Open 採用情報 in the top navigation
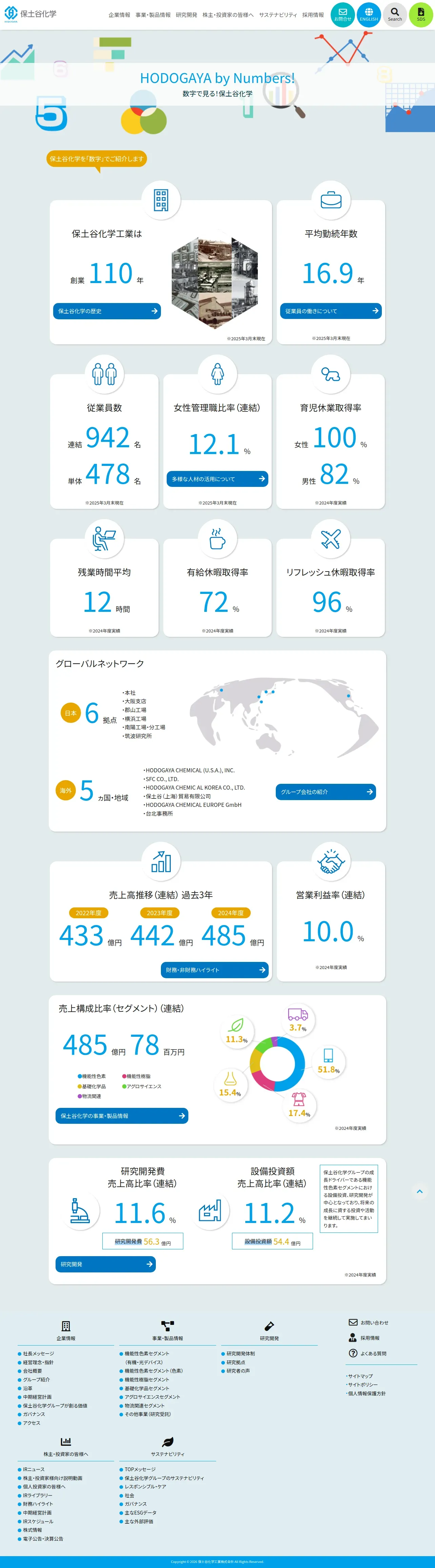The width and height of the screenshot is (435, 1568). point(313,15)
